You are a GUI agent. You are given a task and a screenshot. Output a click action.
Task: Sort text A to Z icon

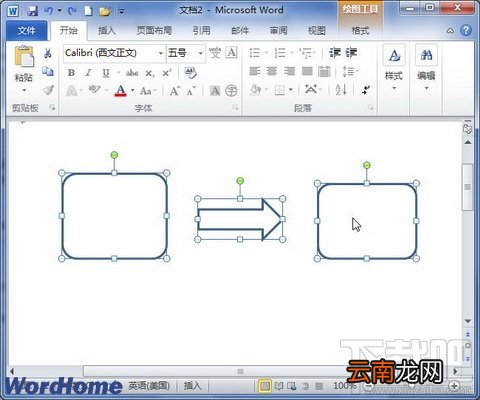point(341,90)
